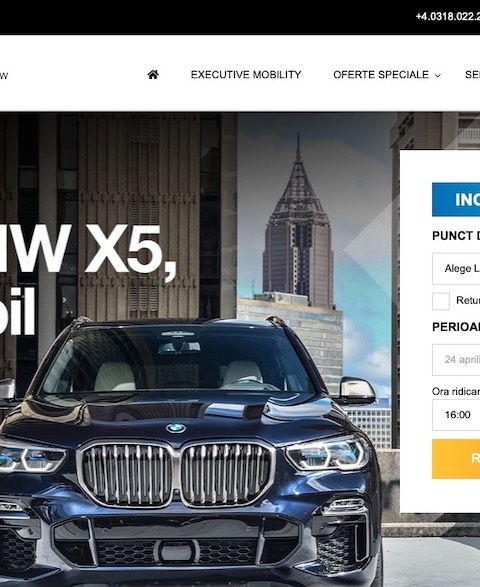The image size is (480, 587).
Task: Click the PUNCT D... section heading
Action: click(456, 236)
